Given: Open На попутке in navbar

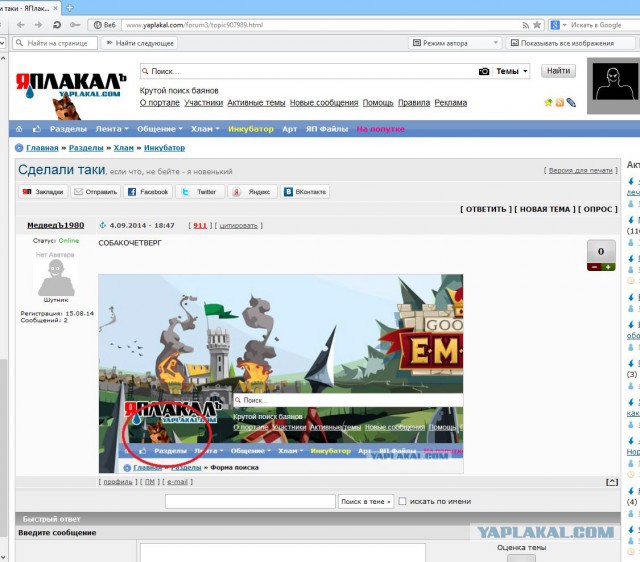Looking at the screenshot, I should point(380,129).
